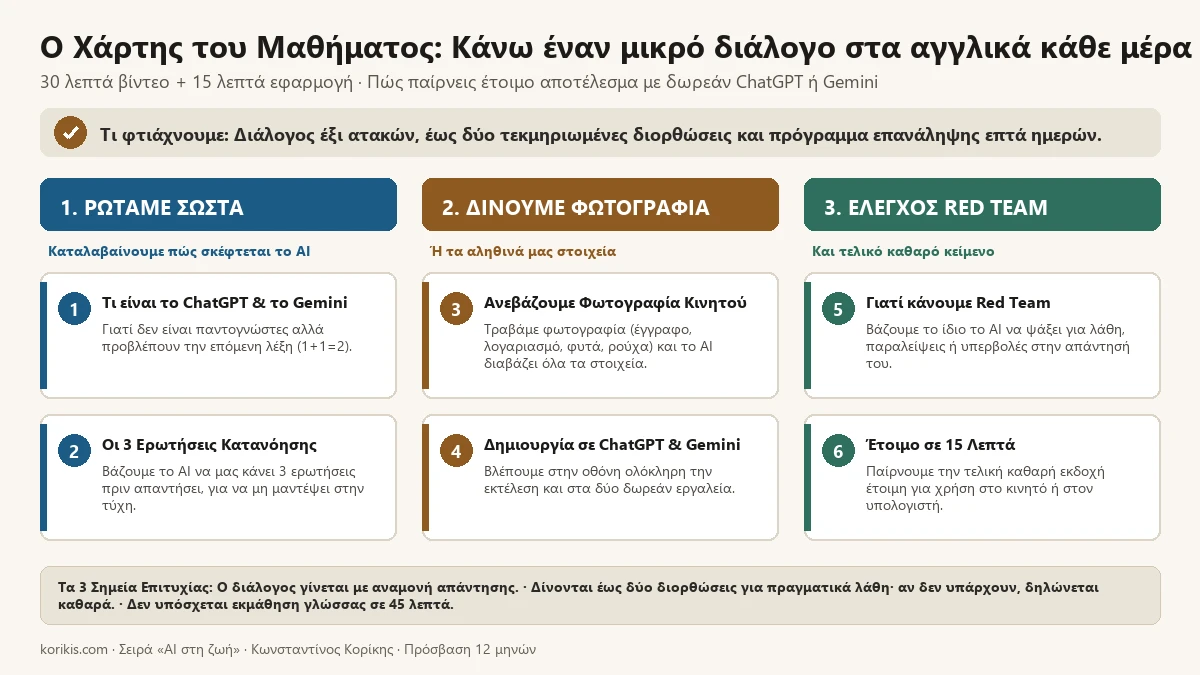Click the number 1 circle badge

tap(74, 309)
